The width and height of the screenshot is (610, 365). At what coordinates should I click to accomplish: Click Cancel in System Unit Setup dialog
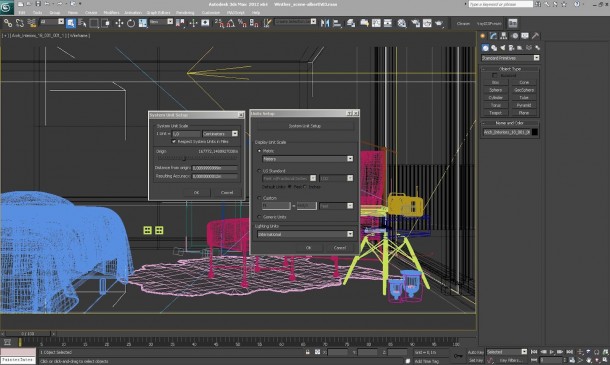pyautogui.click(x=227, y=193)
